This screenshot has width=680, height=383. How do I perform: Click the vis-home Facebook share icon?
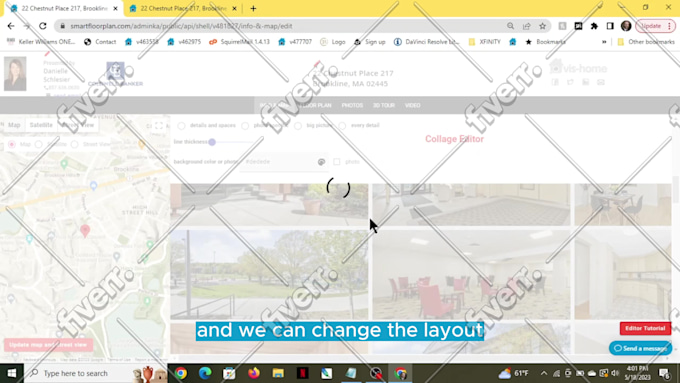click(x=555, y=82)
